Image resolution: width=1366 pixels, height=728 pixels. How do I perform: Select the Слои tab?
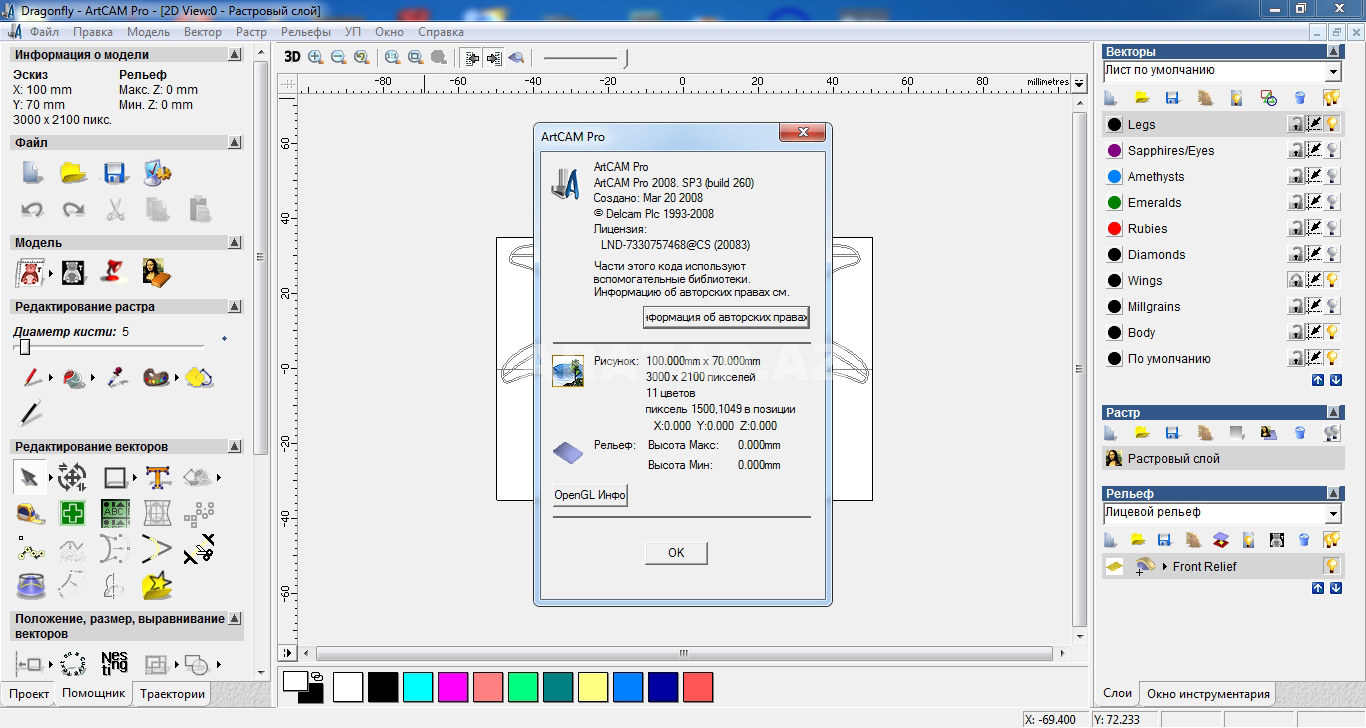(x=1117, y=693)
